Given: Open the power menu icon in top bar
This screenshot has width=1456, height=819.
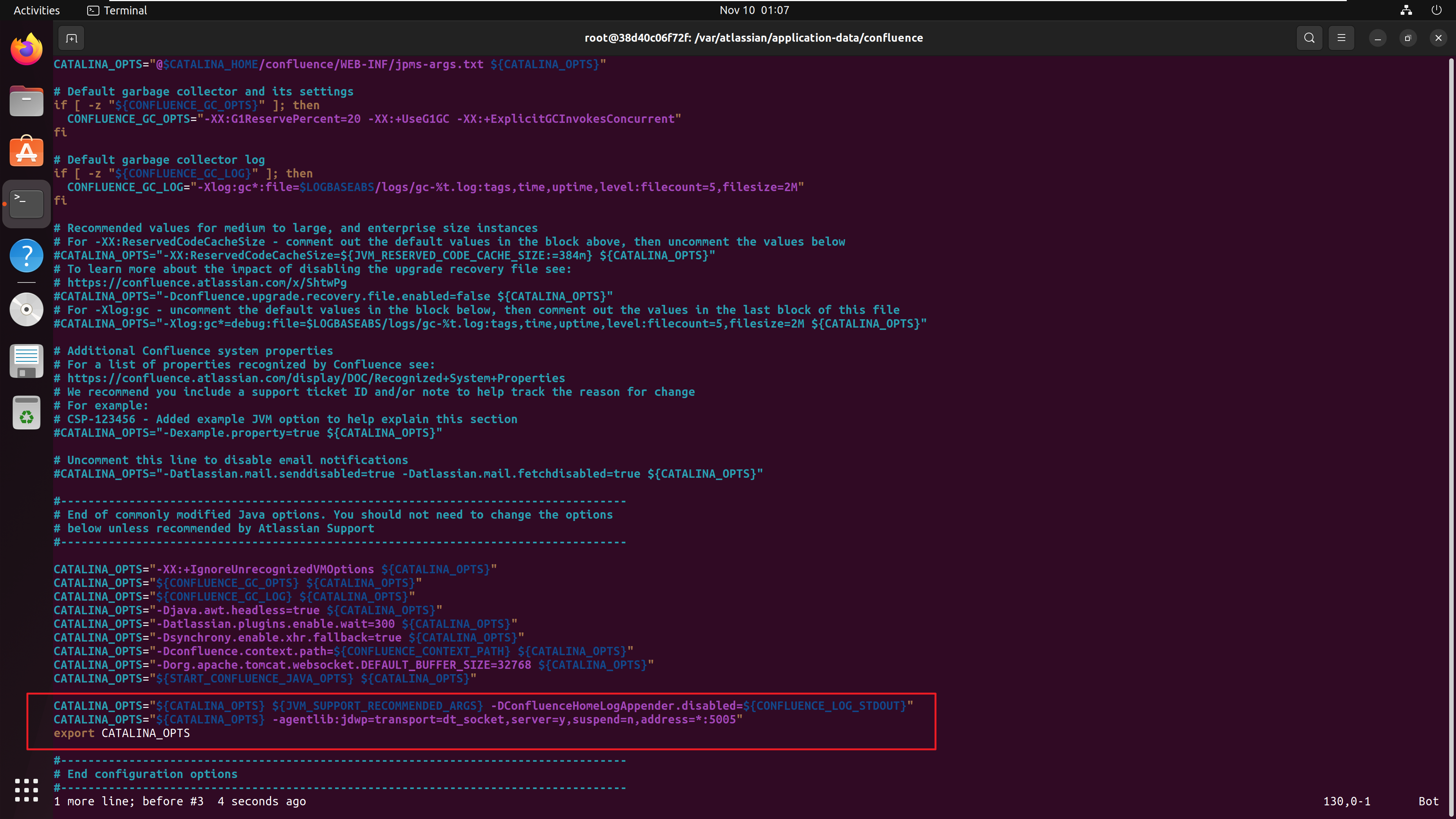Looking at the screenshot, I should point(1436,10).
